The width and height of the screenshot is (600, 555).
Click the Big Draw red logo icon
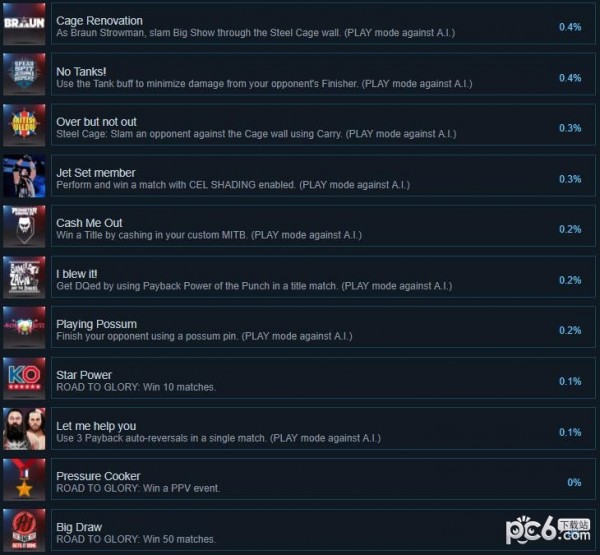click(x=24, y=531)
